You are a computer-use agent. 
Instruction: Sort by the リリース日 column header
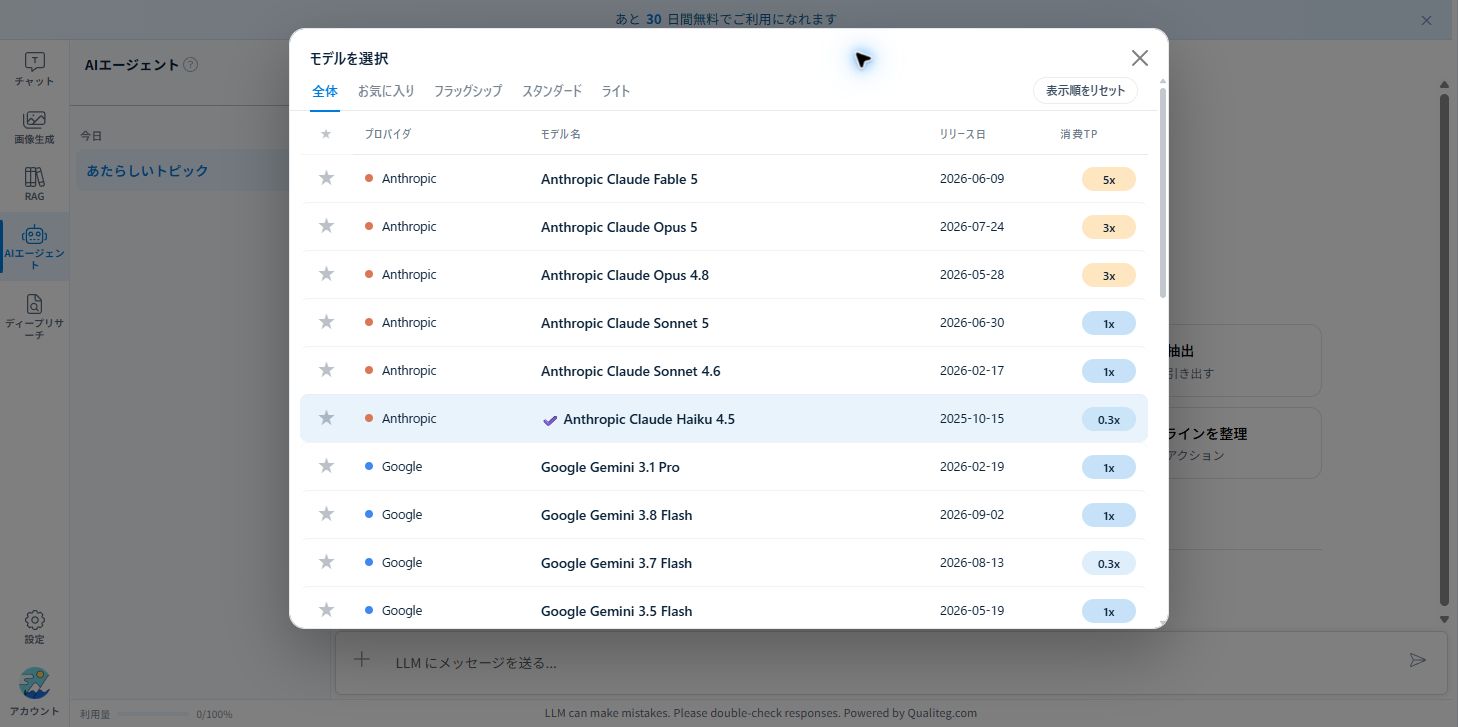click(x=963, y=134)
